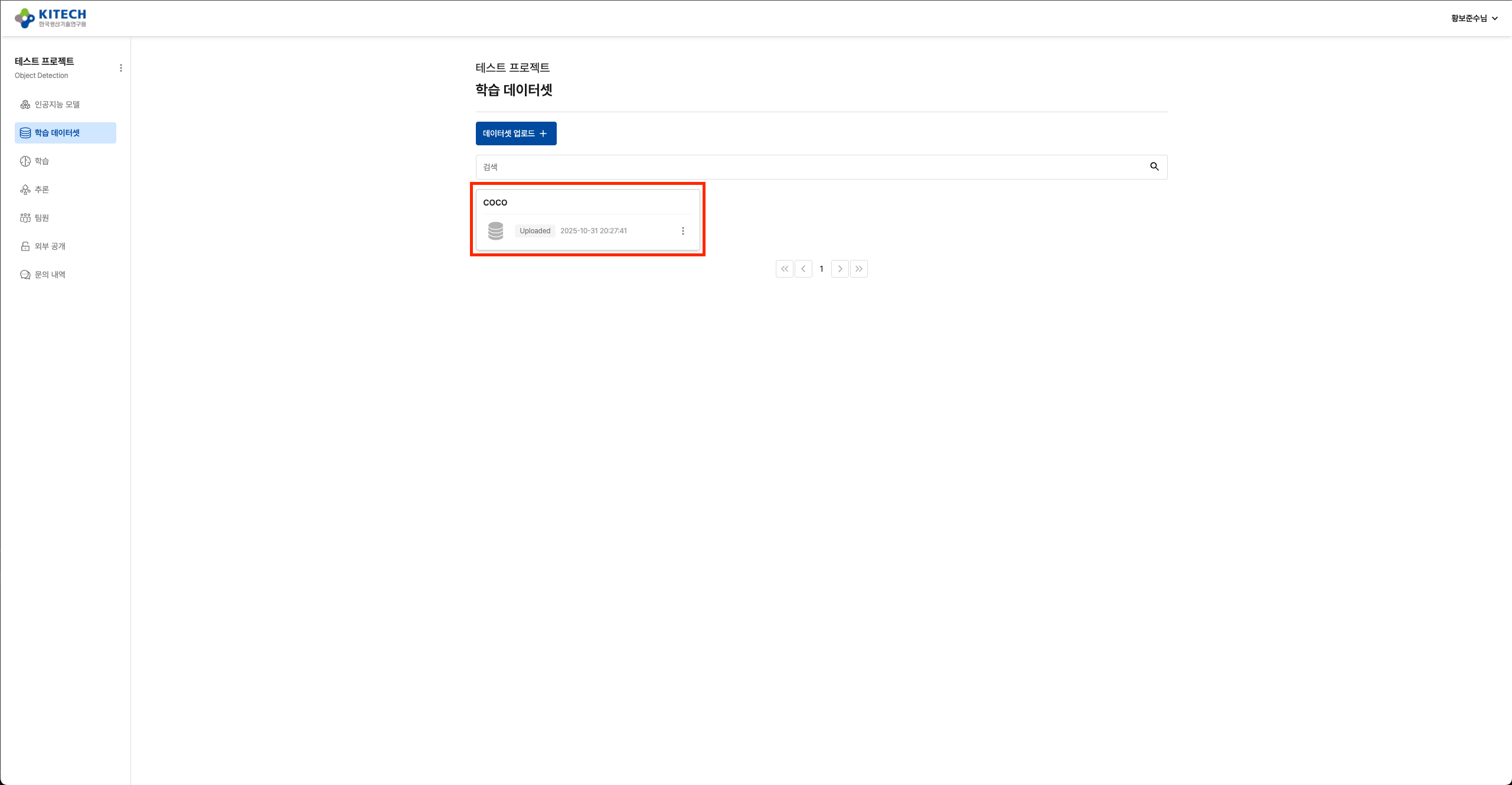Click the magnifier search icon
The width and height of the screenshot is (1512, 785).
coord(1154,167)
